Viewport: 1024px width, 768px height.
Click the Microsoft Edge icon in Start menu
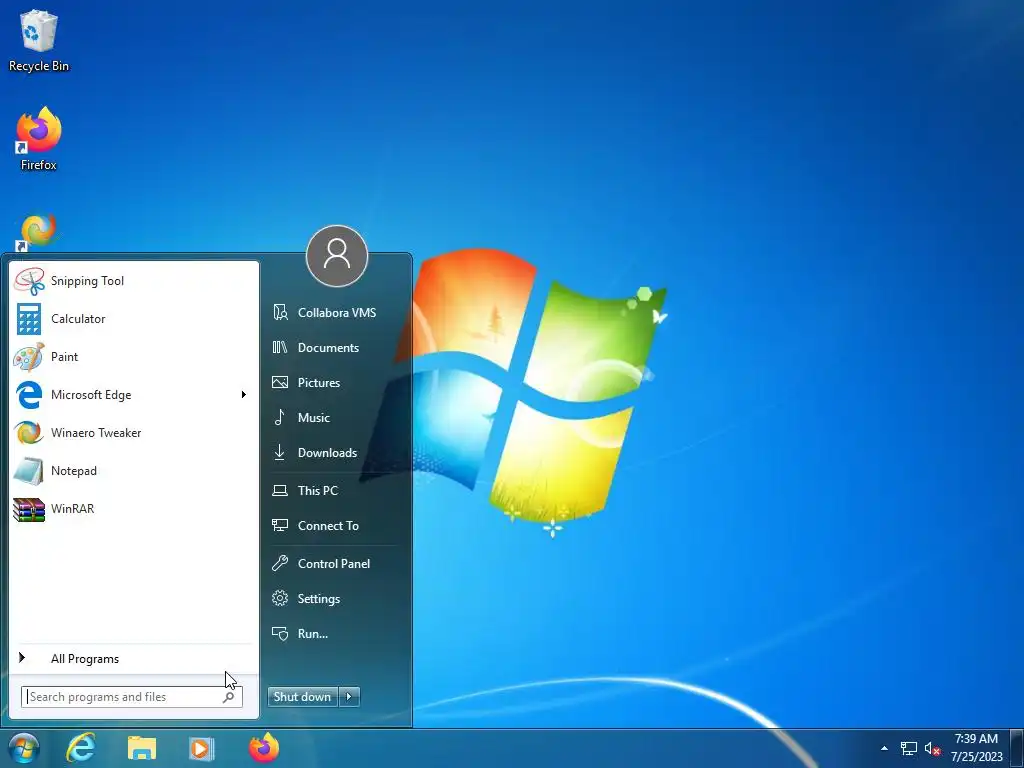pos(29,394)
